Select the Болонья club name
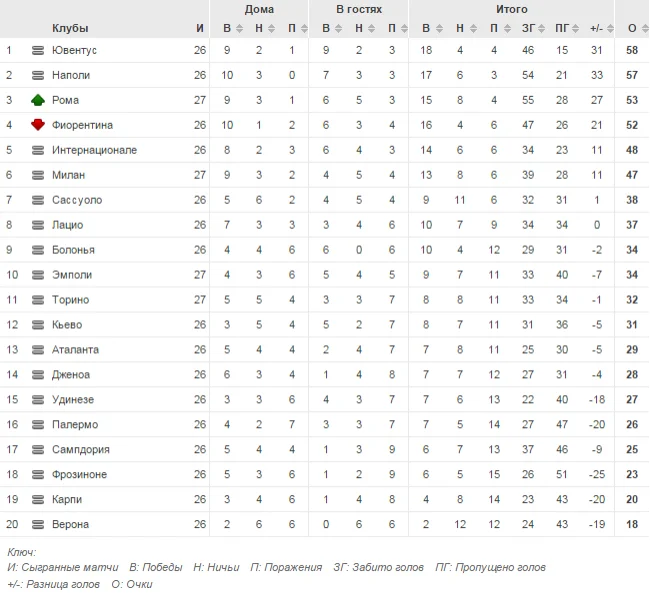 point(73,250)
